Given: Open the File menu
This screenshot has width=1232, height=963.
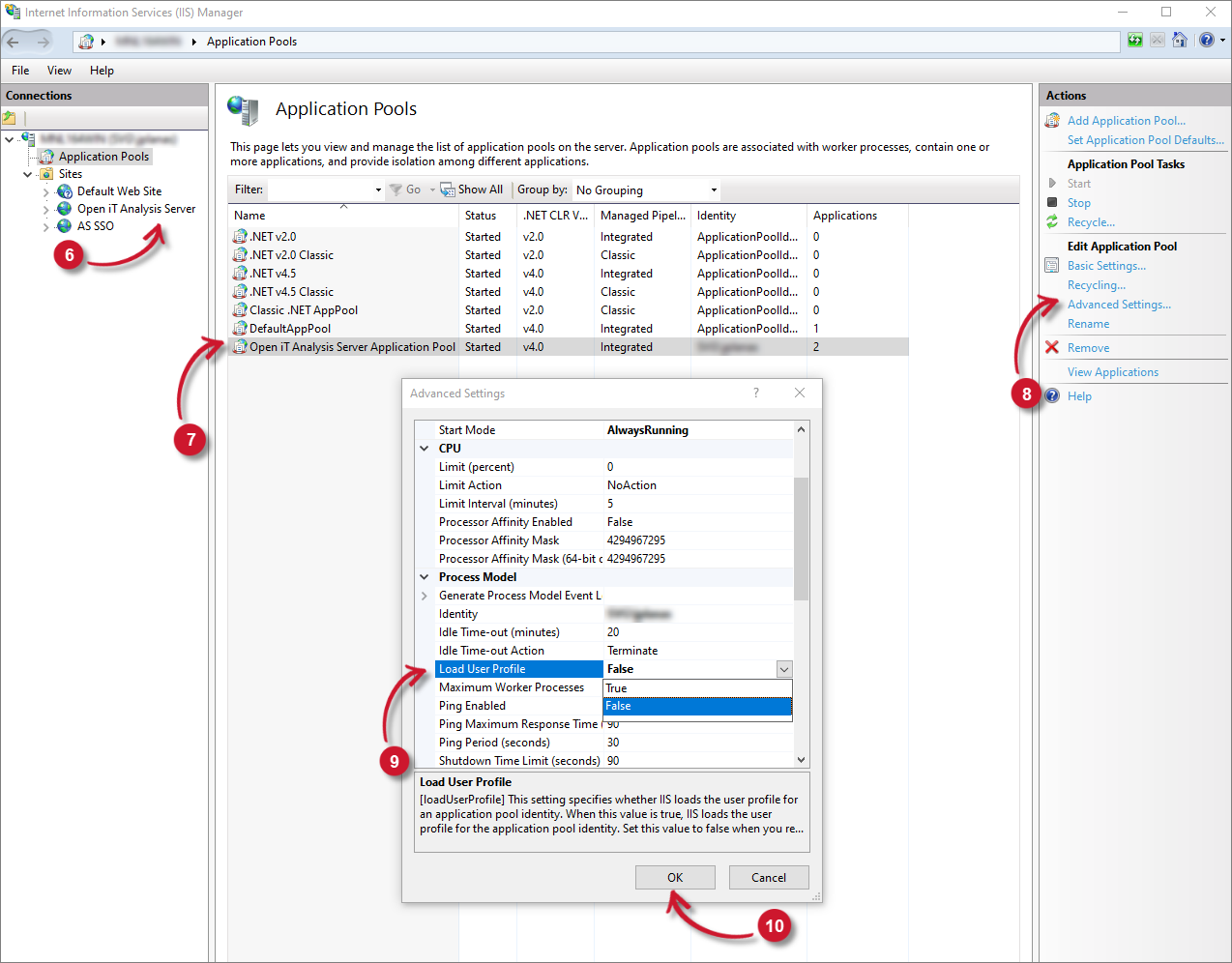Looking at the screenshot, I should point(20,71).
